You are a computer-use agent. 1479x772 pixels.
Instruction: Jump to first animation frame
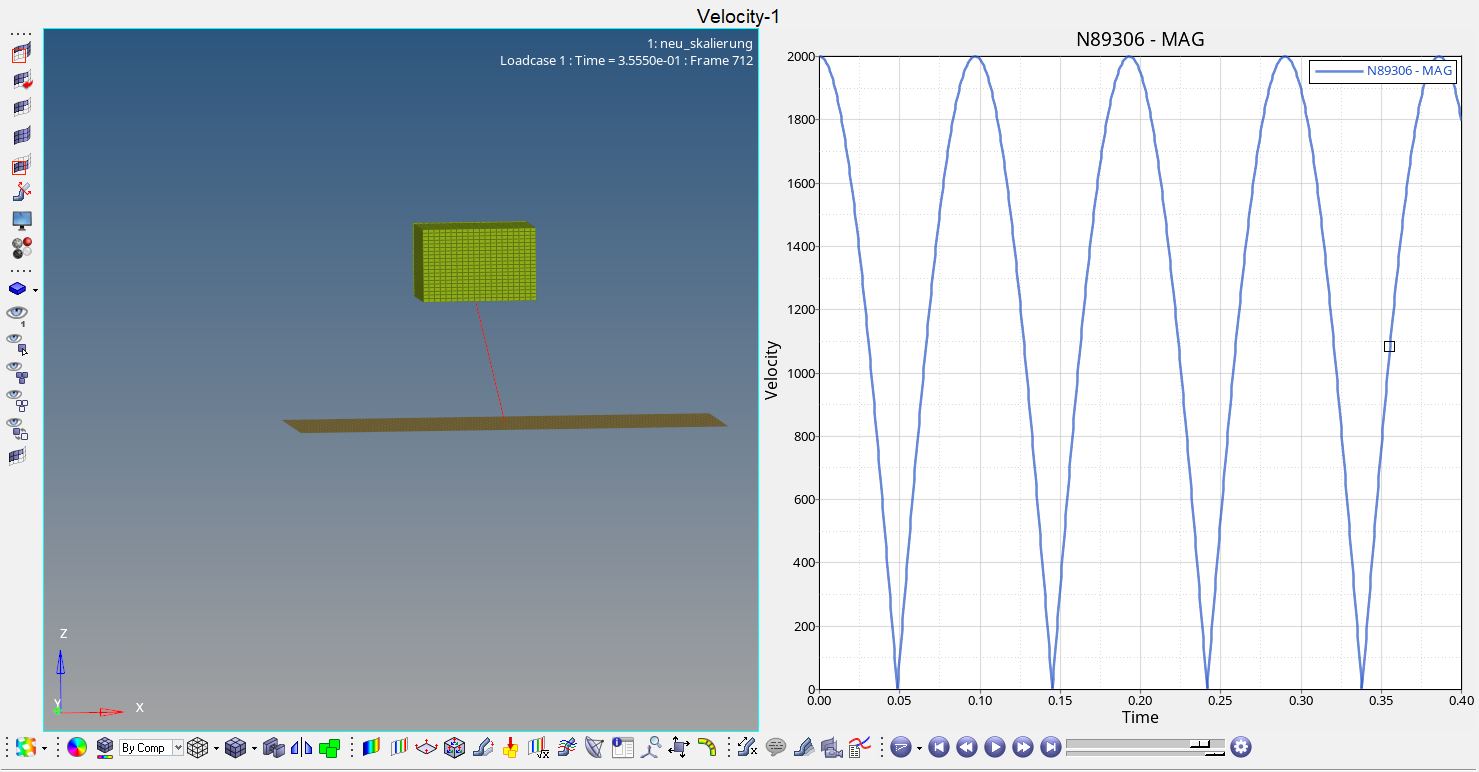(938, 747)
